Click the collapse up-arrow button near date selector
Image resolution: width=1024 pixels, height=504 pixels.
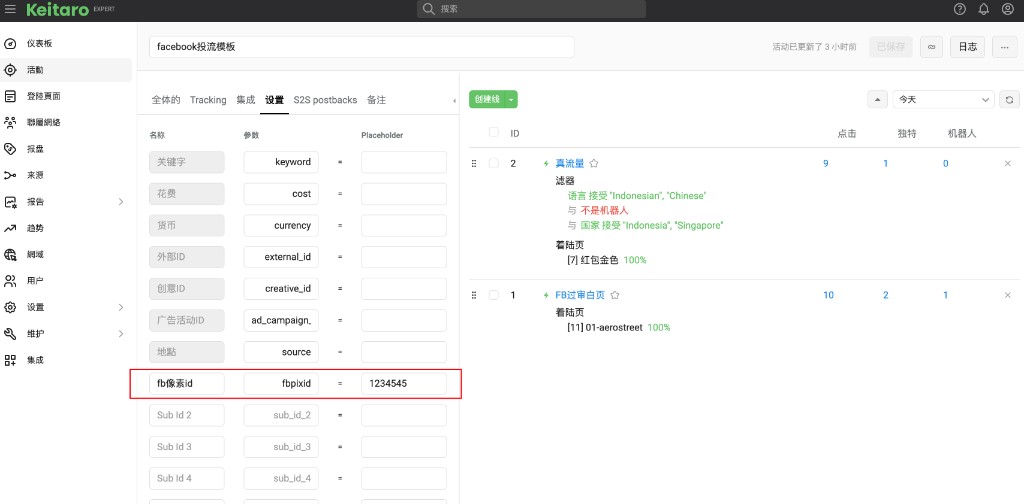point(877,100)
